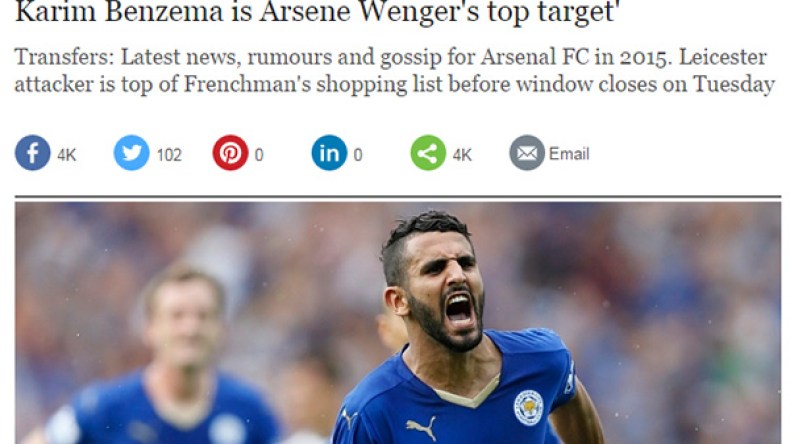Click the 0 count beside Pinterest

click(x=259, y=155)
